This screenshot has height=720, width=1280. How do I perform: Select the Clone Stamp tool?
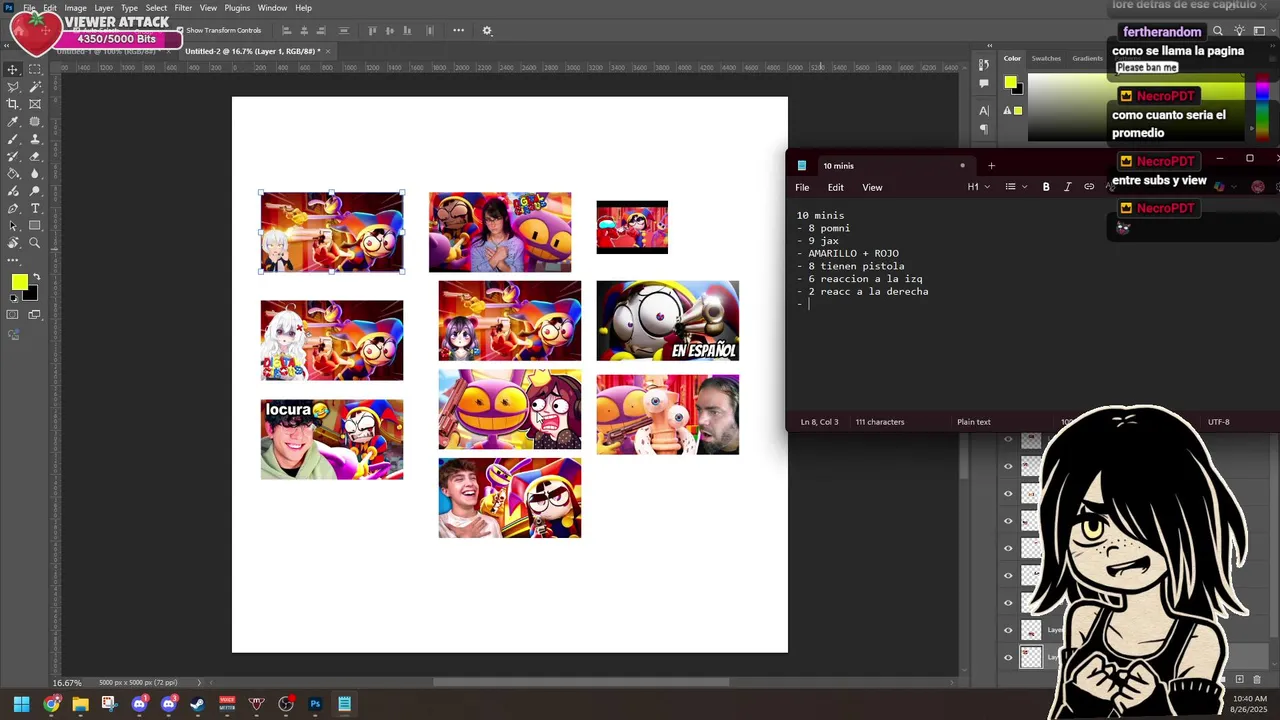[35, 139]
